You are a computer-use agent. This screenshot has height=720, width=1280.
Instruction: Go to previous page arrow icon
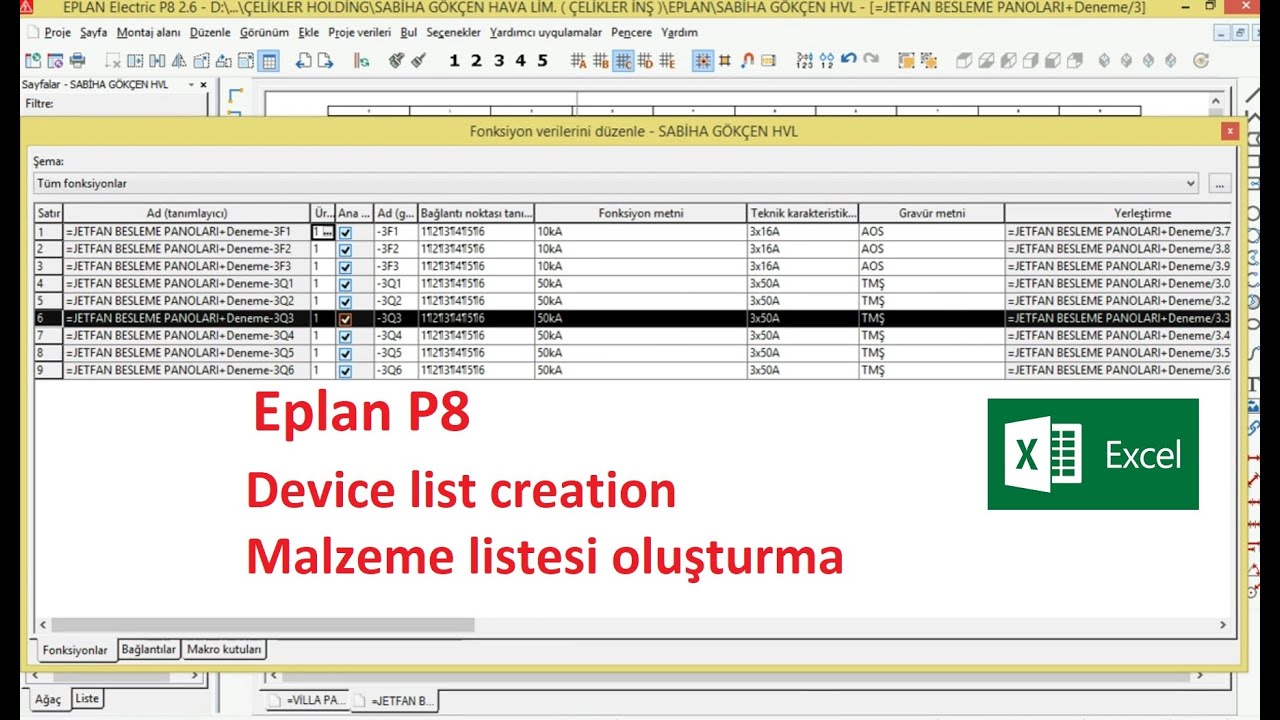[304, 61]
